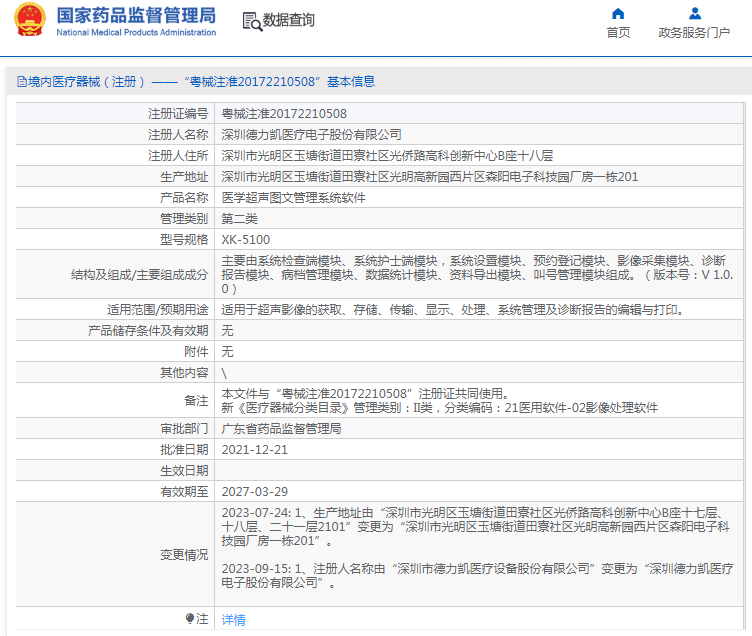Click the 产品名称 row label
752x636 pixels.
(184, 198)
